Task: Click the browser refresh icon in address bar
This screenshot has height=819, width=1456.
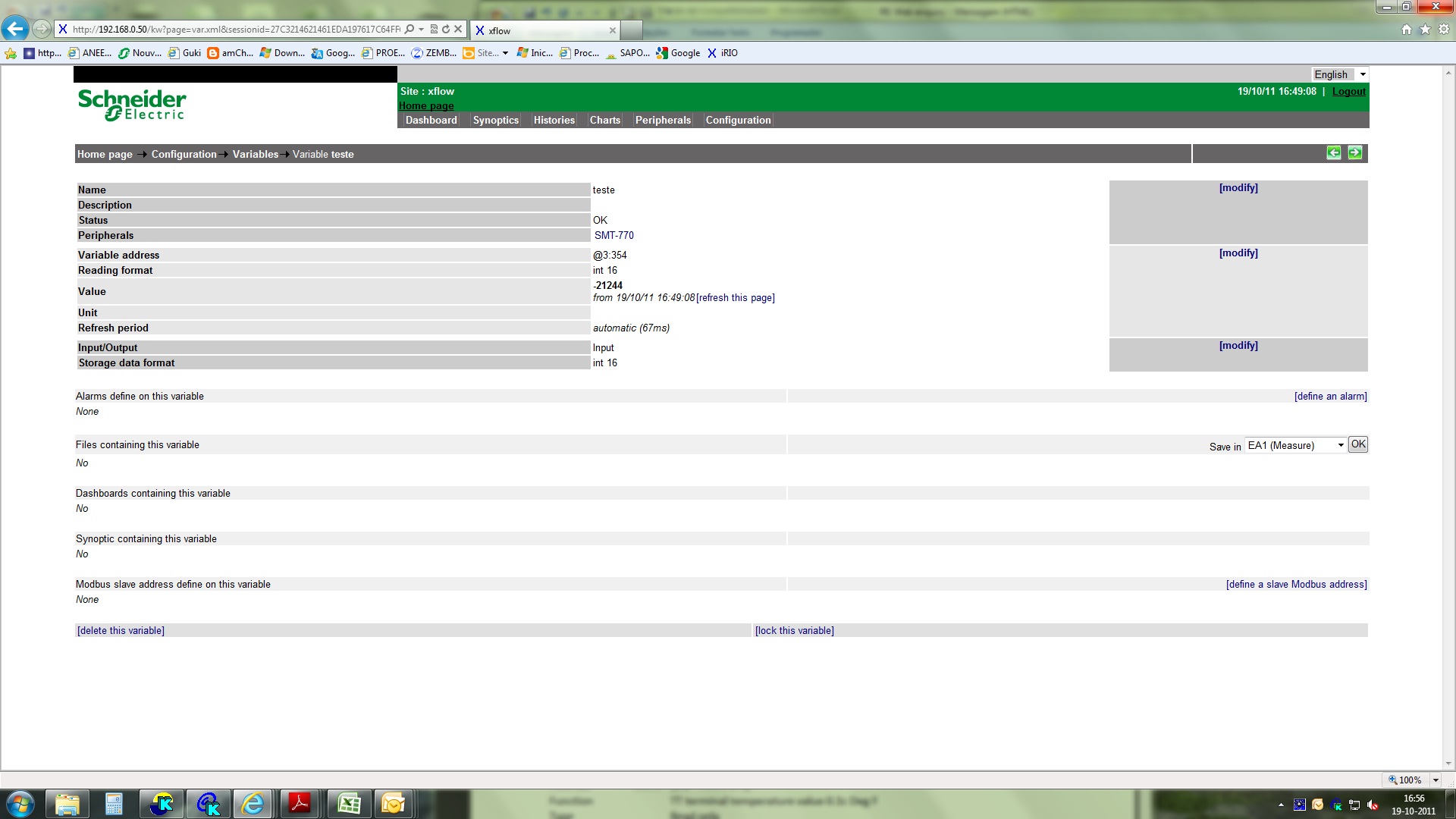Action: (x=446, y=30)
